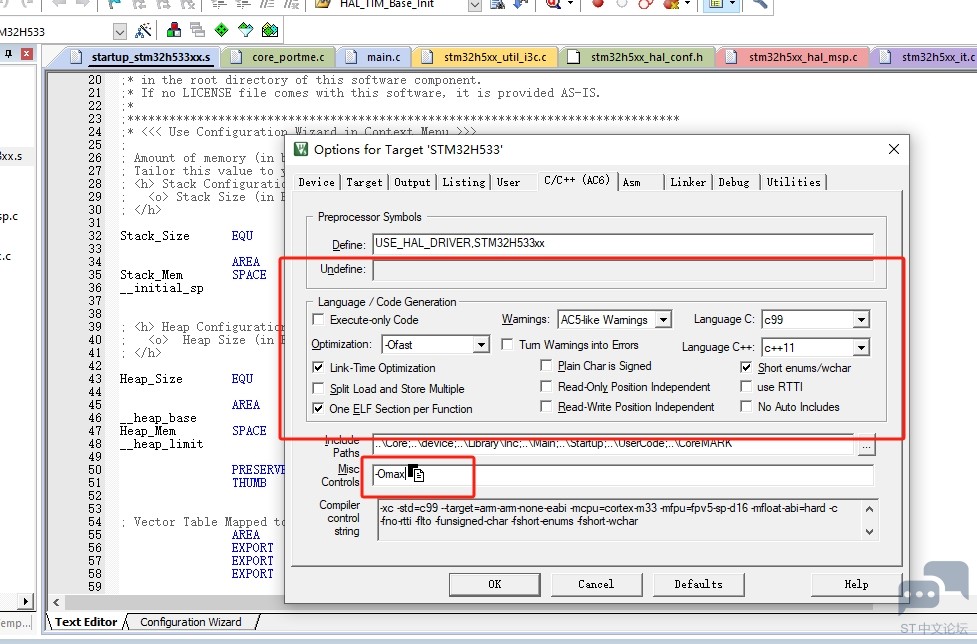Switch to Configuration Wizard view tab
Screen dimensions: 977x644
click(191, 622)
